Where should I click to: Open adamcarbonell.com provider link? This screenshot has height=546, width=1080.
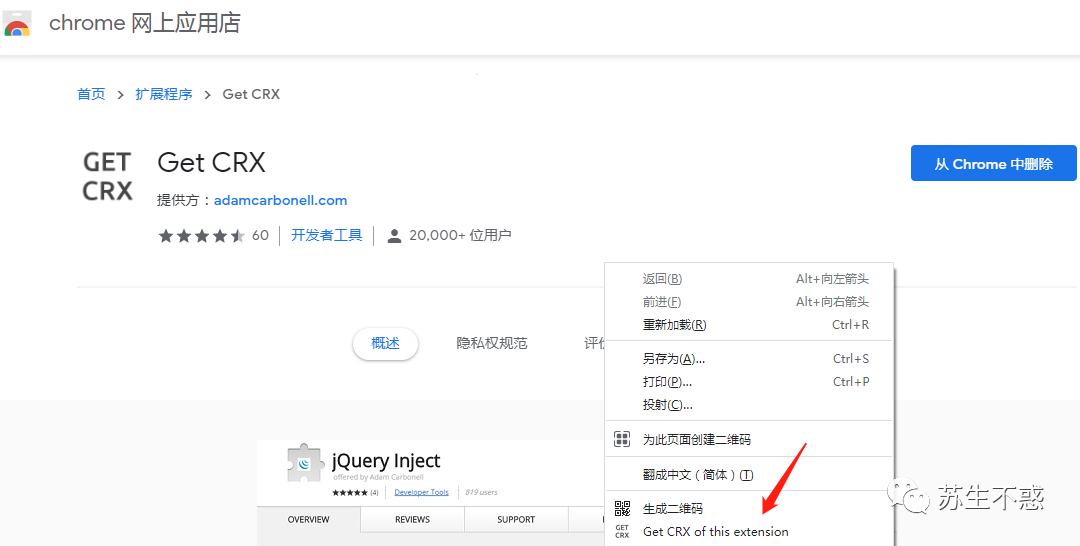pyautogui.click(x=280, y=200)
